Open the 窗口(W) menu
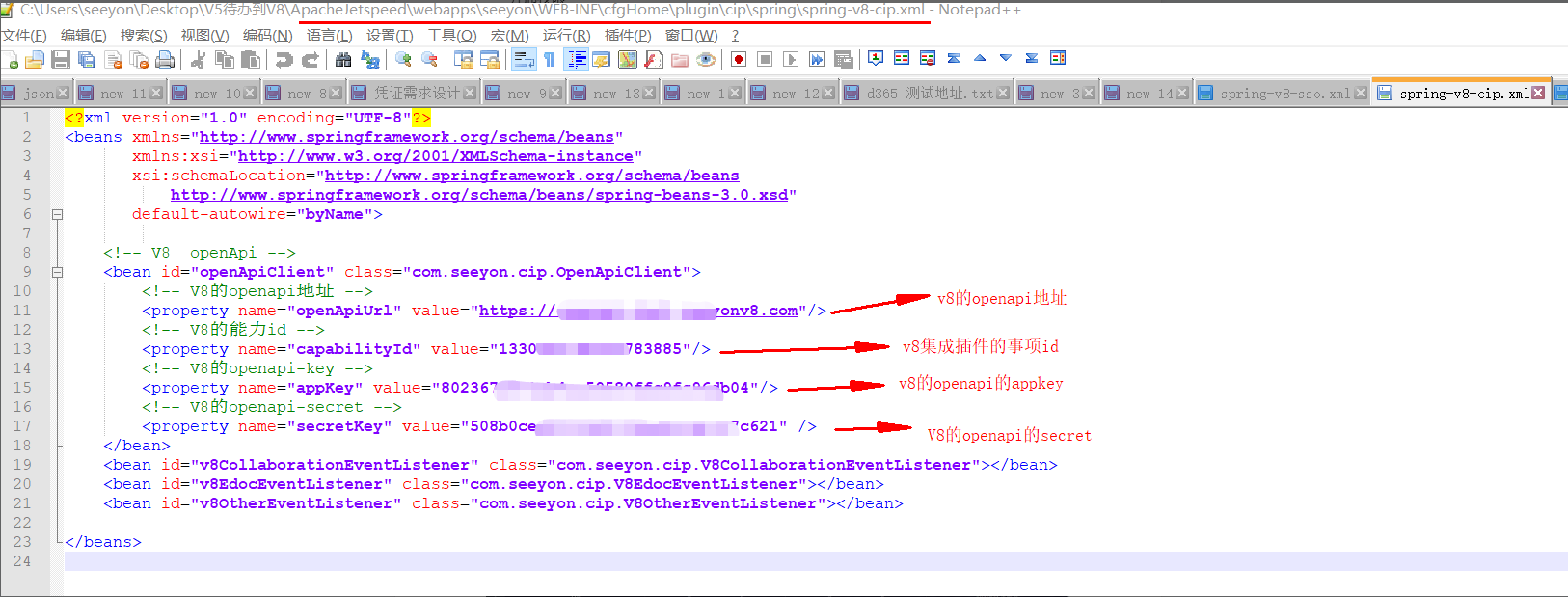The width and height of the screenshot is (1568, 597). (691, 36)
